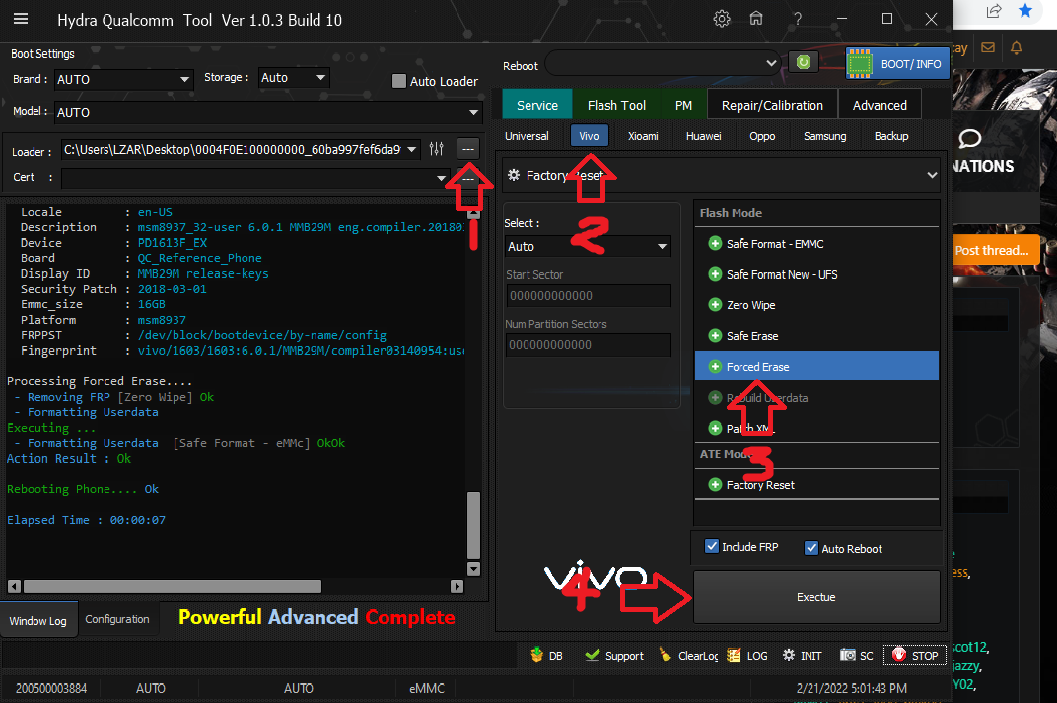
Task: Click the browser share icon
Action: pos(994,11)
